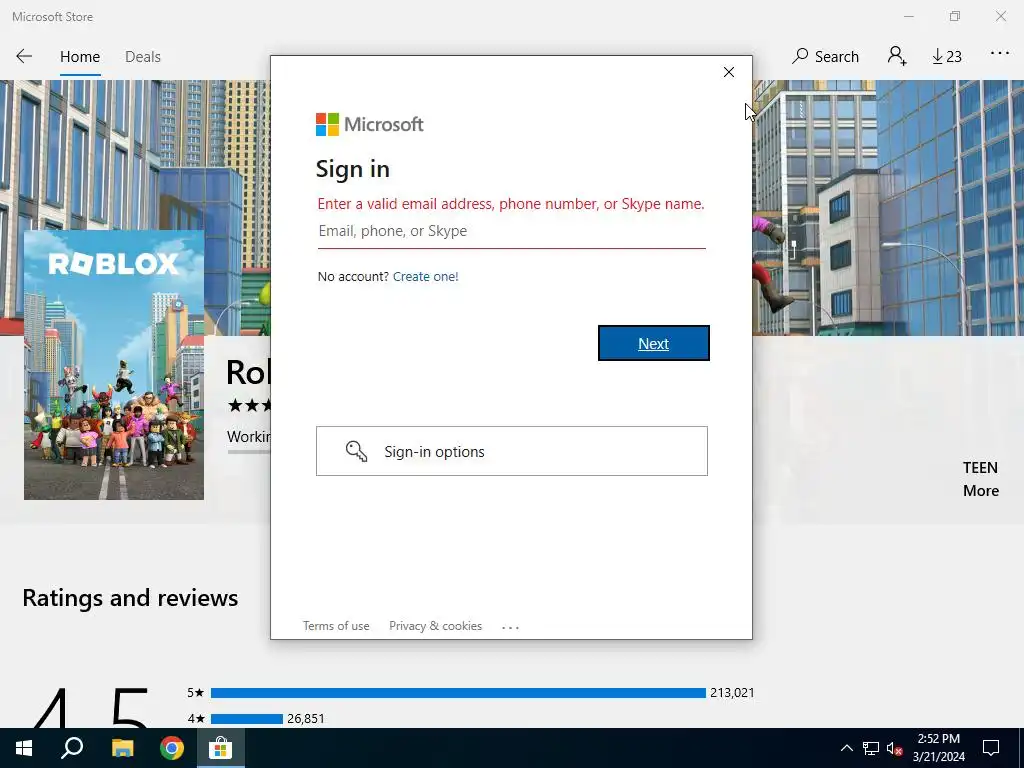Click the 5-star rating bar
This screenshot has width=1024, height=768.
coord(458,693)
